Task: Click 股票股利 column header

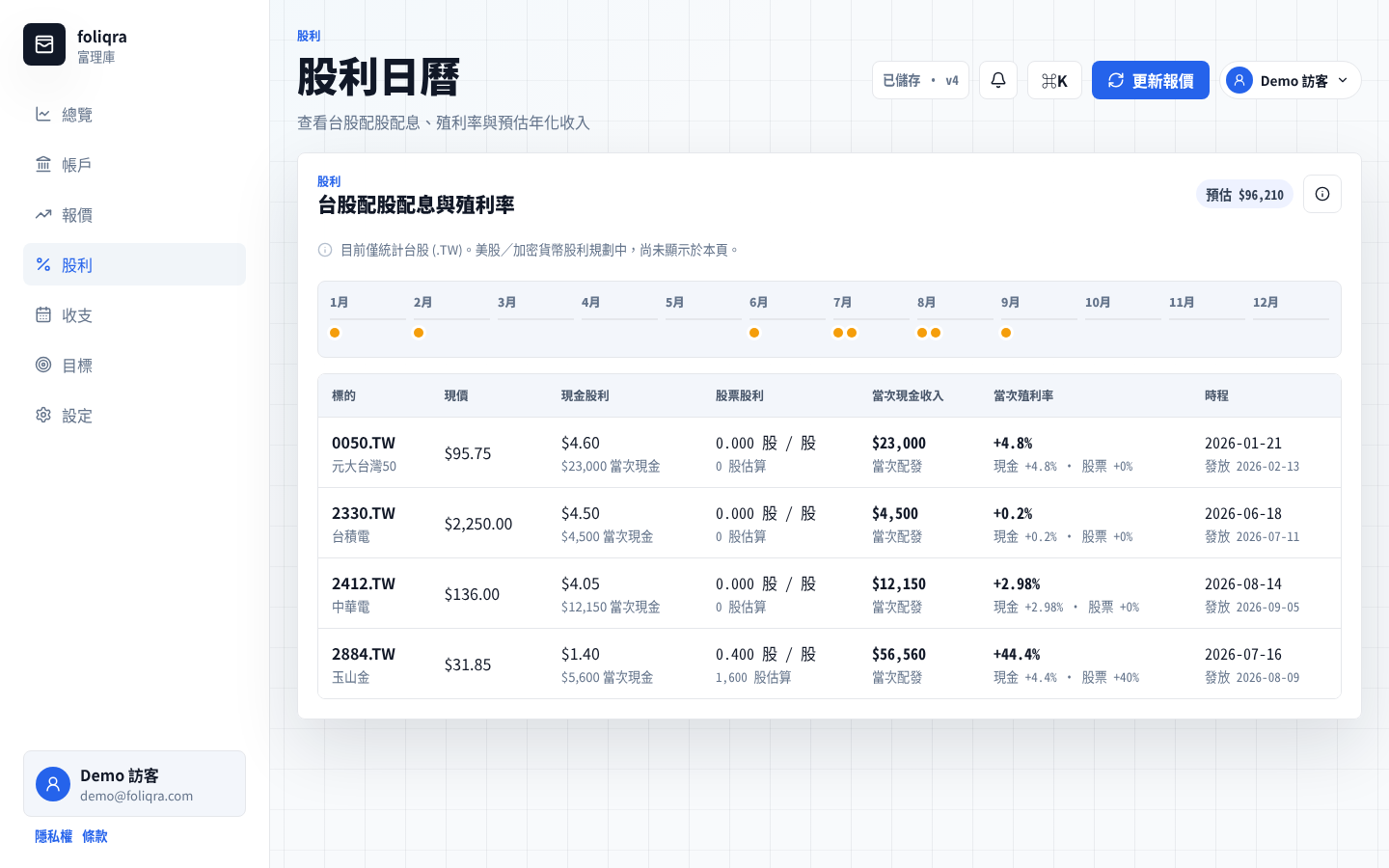Action: pyautogui.click(x=739, y=395)
